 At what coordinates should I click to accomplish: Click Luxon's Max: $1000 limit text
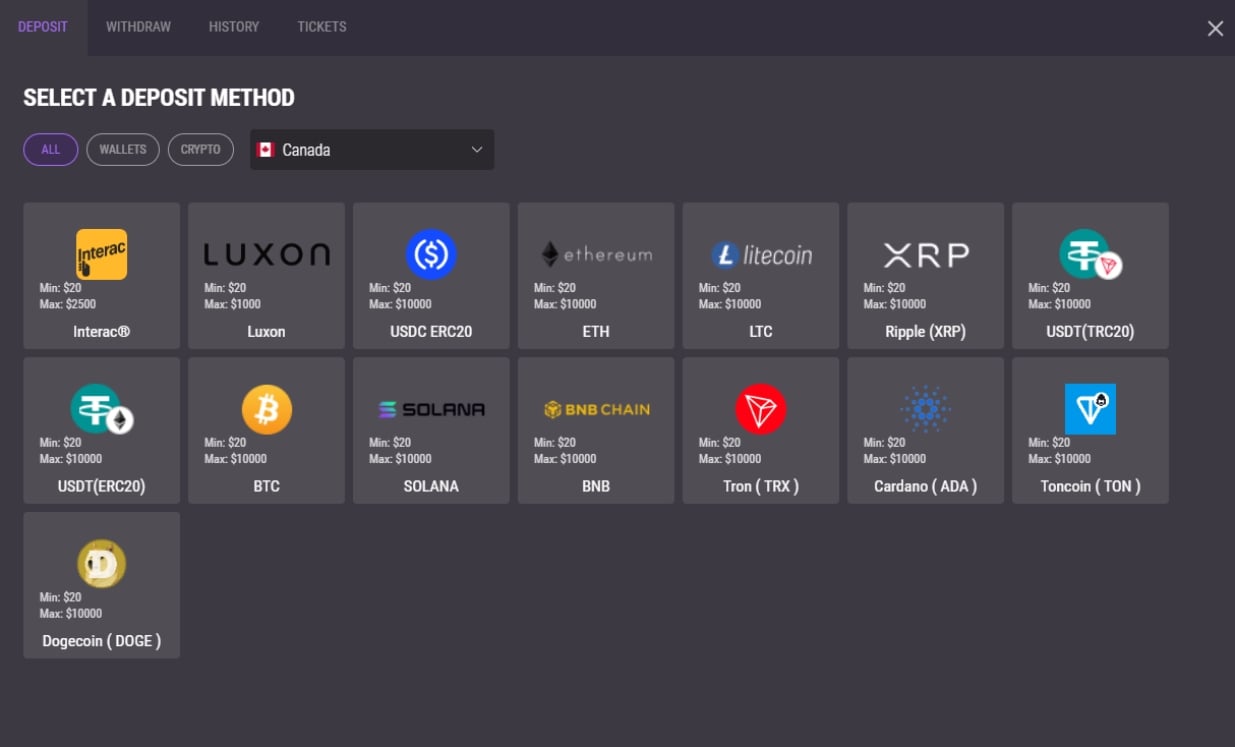[x=233, y=304]
